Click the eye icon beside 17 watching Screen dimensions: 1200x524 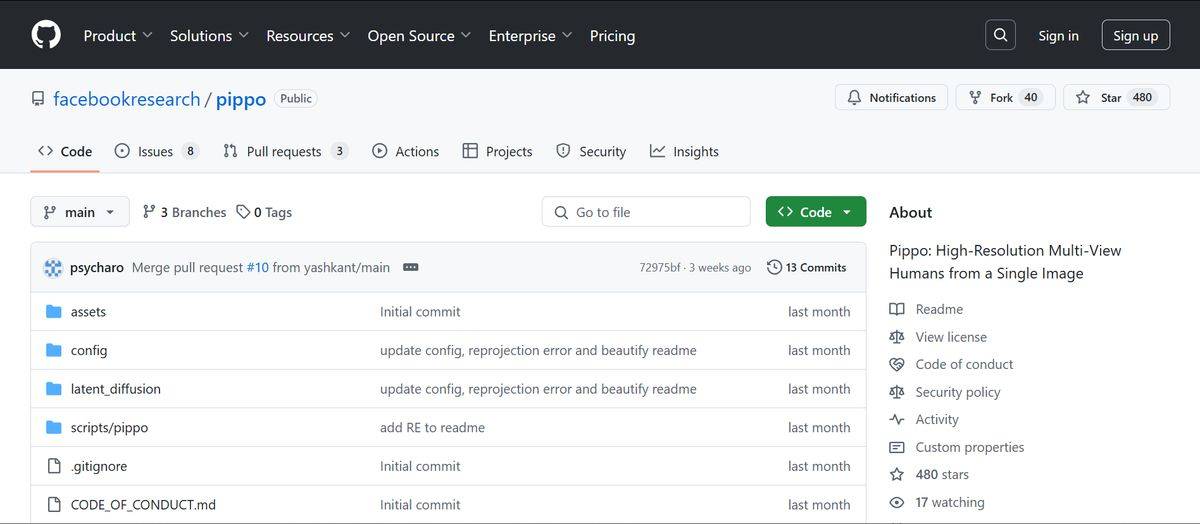[897, 502]
